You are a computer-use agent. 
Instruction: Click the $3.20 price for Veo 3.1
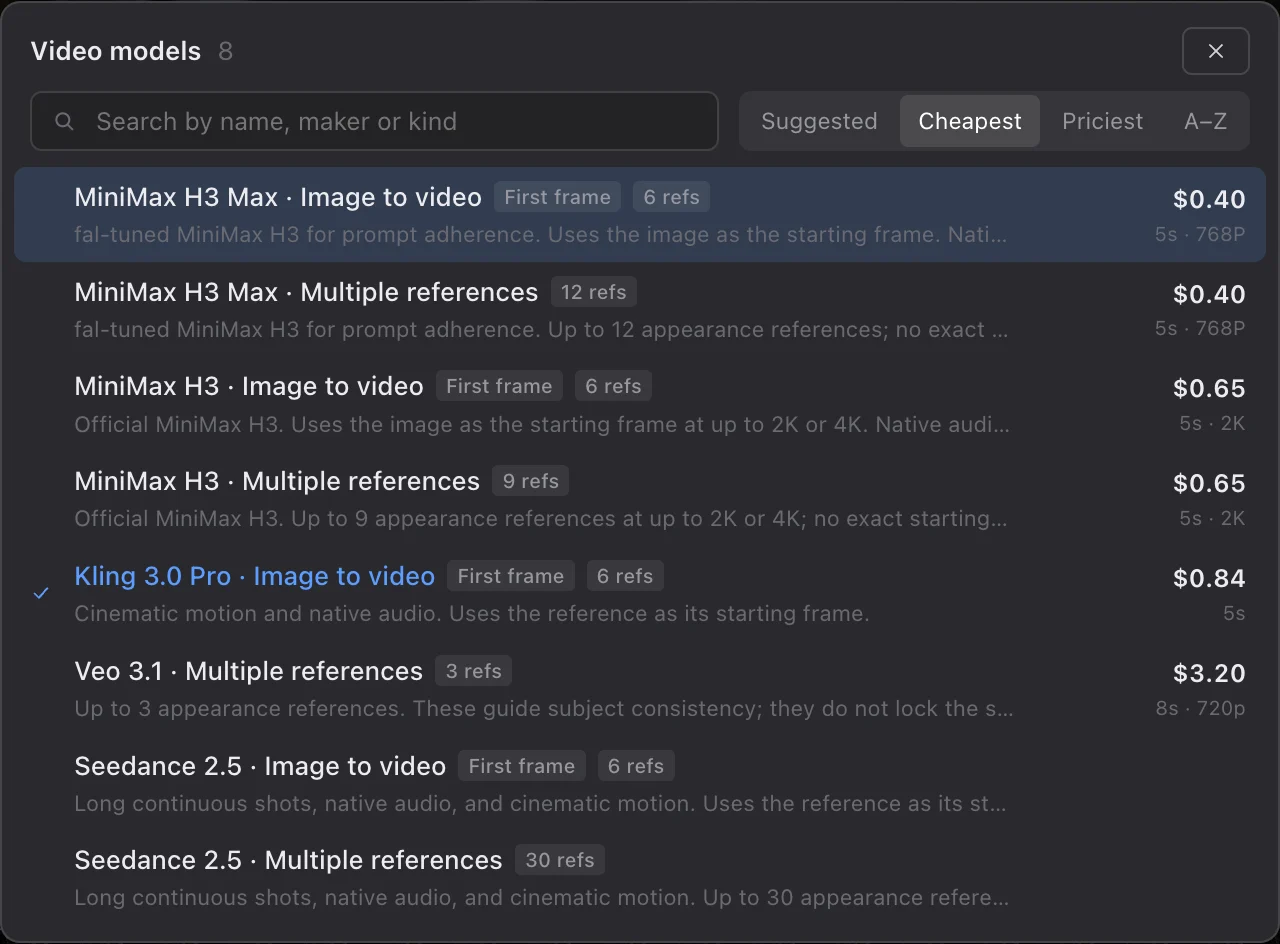tap(1209, 673)
